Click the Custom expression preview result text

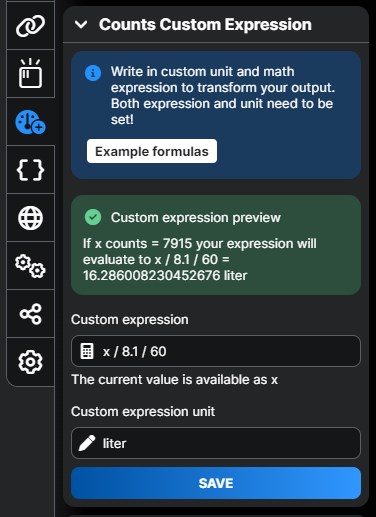pos(200,259)
